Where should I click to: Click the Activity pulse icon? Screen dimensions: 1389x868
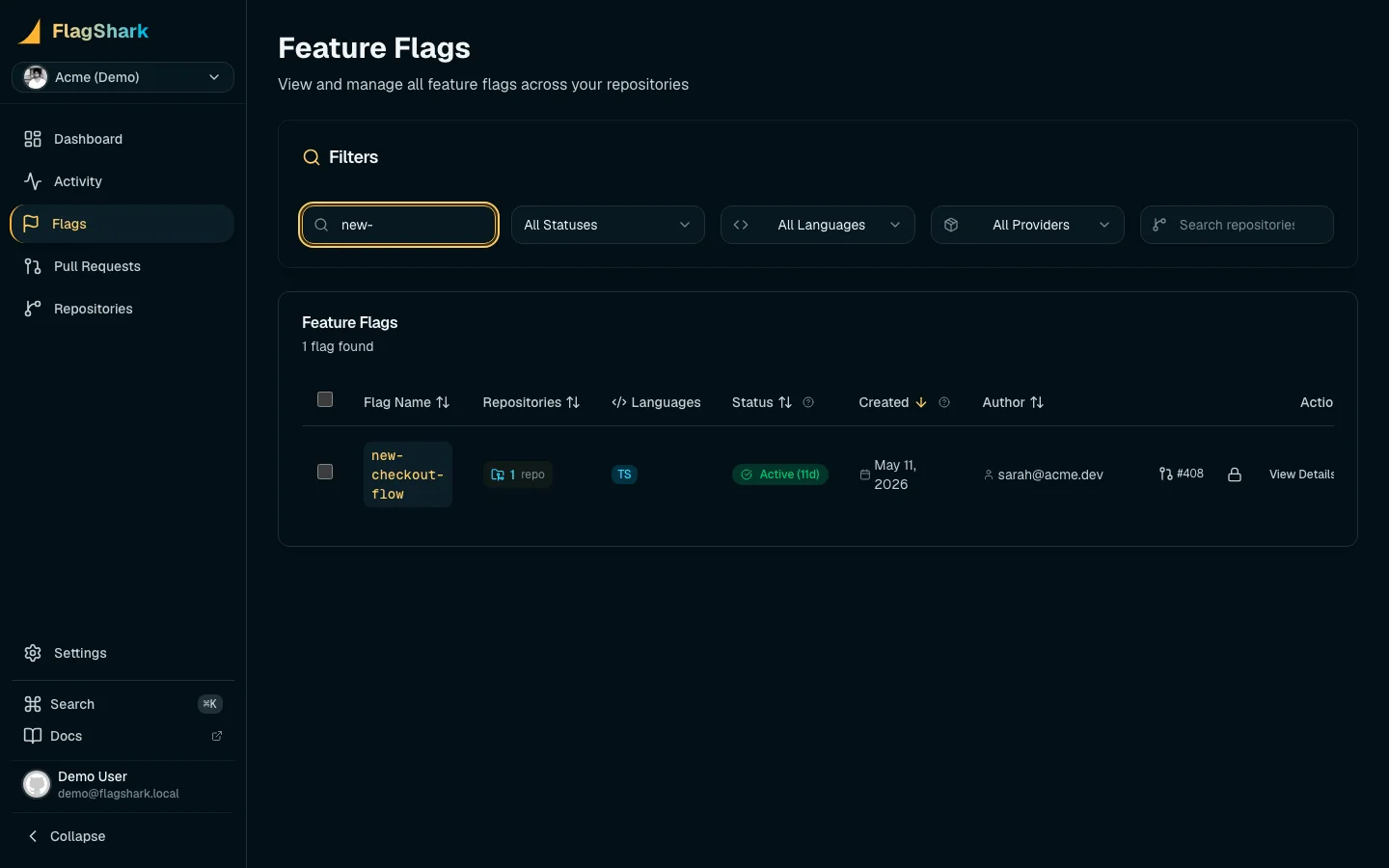33,181
